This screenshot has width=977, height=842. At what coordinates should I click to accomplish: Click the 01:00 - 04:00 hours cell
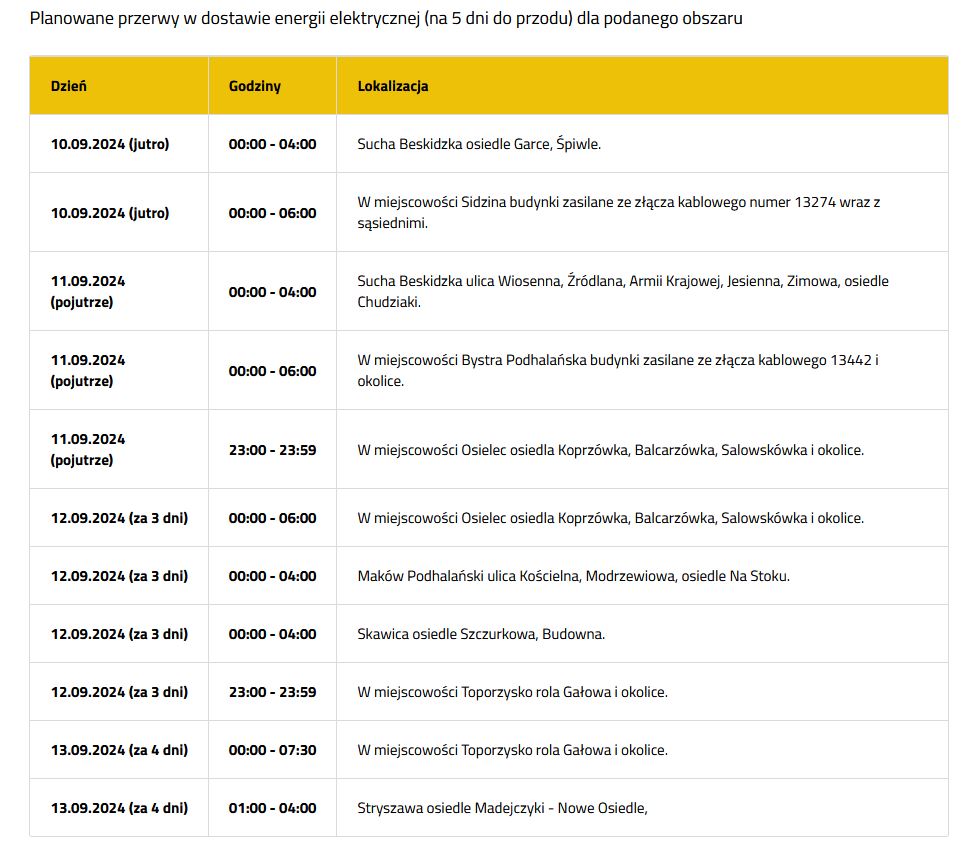272,808
